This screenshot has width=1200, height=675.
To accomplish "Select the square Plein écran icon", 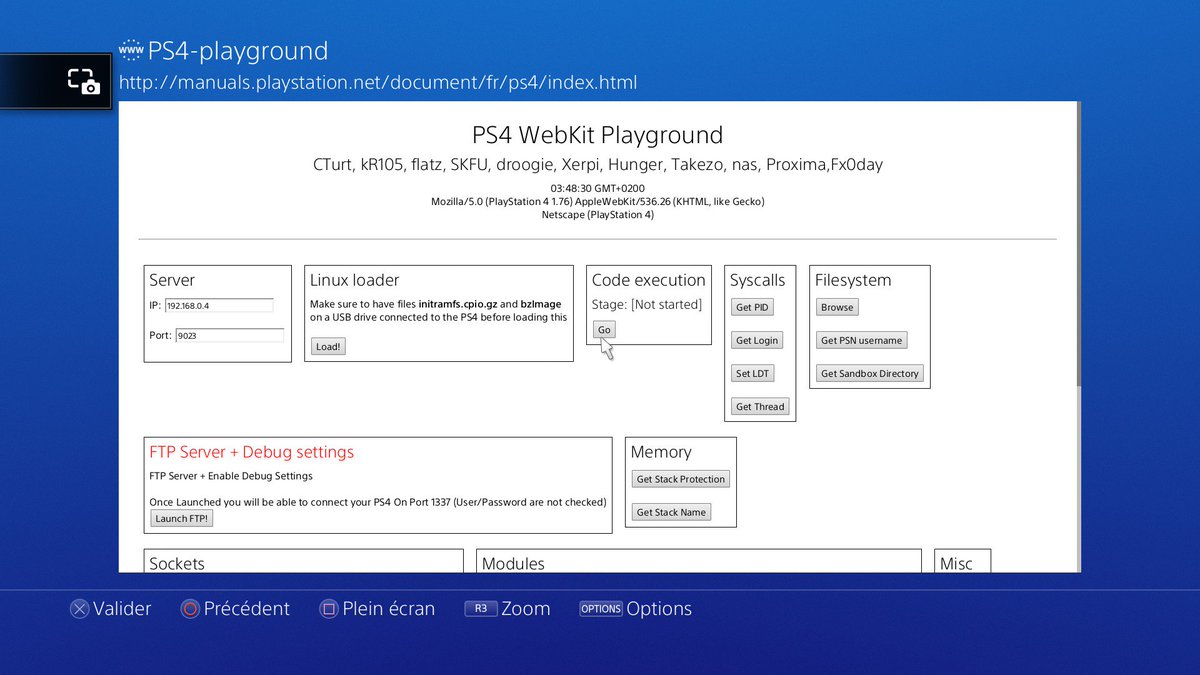I will tap(328, 609).
